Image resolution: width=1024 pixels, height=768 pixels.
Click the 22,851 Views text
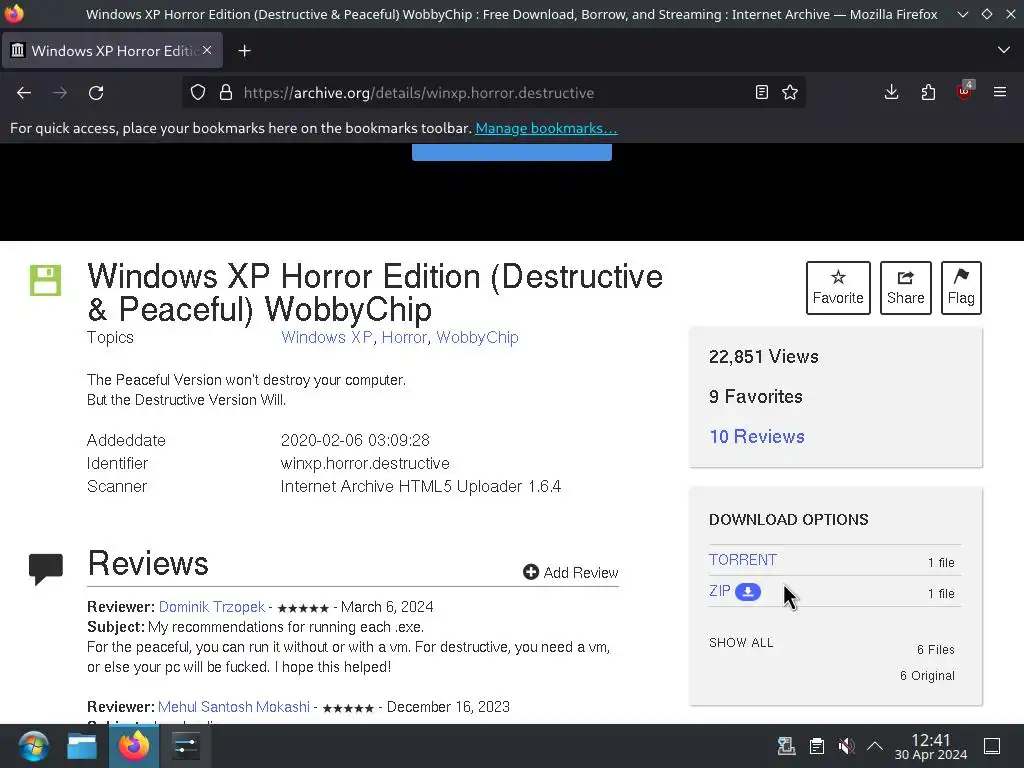pos(763,357)
